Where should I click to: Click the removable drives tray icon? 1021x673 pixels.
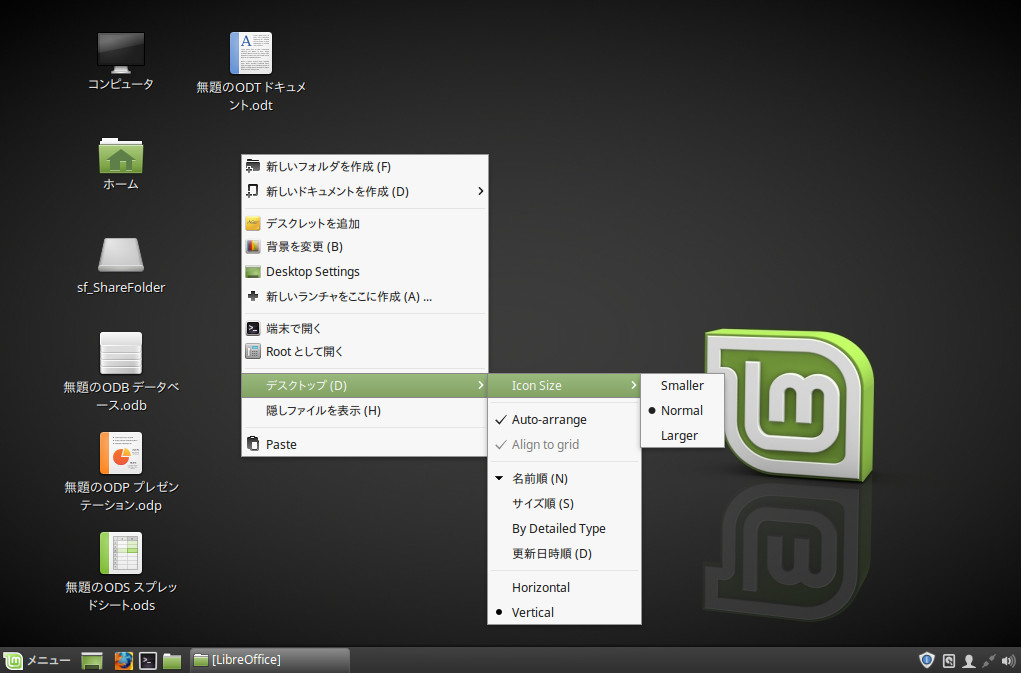click(x=949, y=661)
